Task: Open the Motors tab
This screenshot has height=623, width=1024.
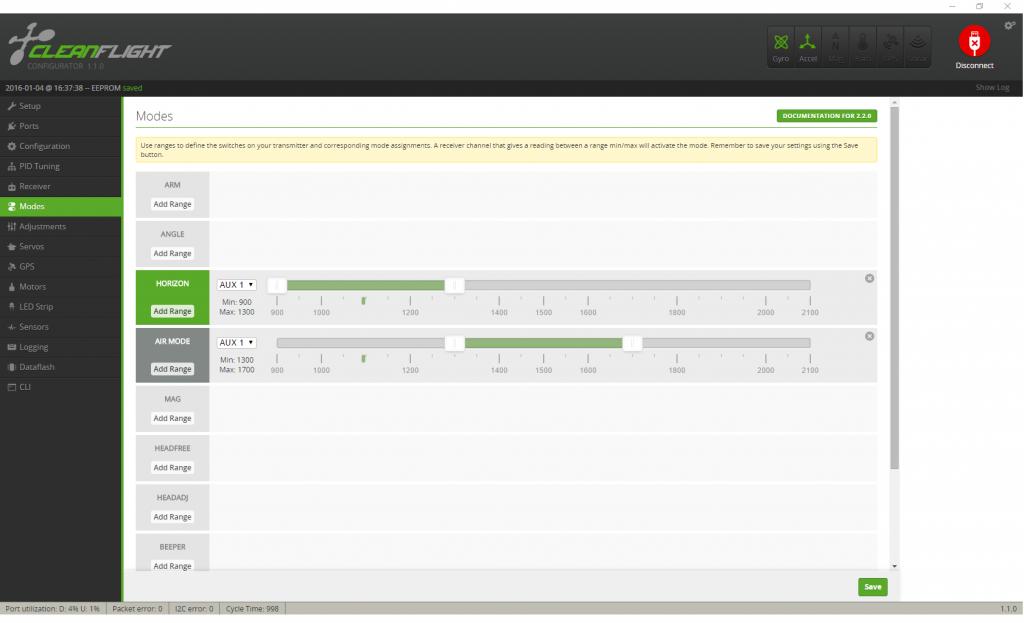Action: coord(32,287)
